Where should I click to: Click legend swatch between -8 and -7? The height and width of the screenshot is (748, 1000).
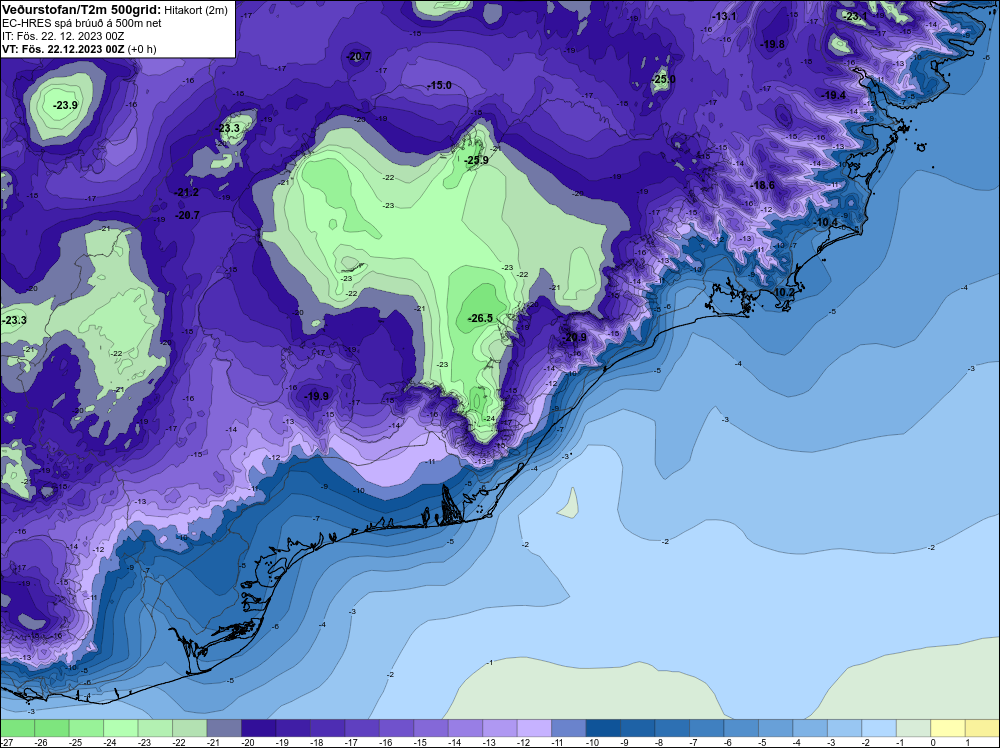click(x=672, y=728)
